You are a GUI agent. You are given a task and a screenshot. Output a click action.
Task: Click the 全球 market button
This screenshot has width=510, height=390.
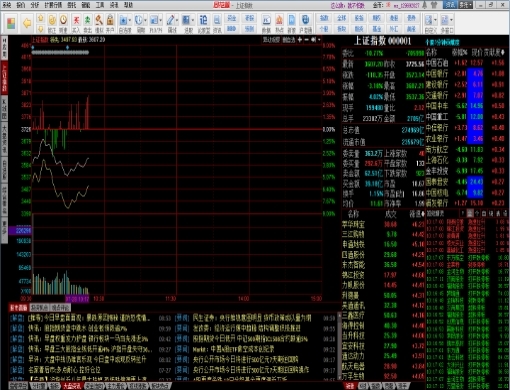click(x=341, y=18)
